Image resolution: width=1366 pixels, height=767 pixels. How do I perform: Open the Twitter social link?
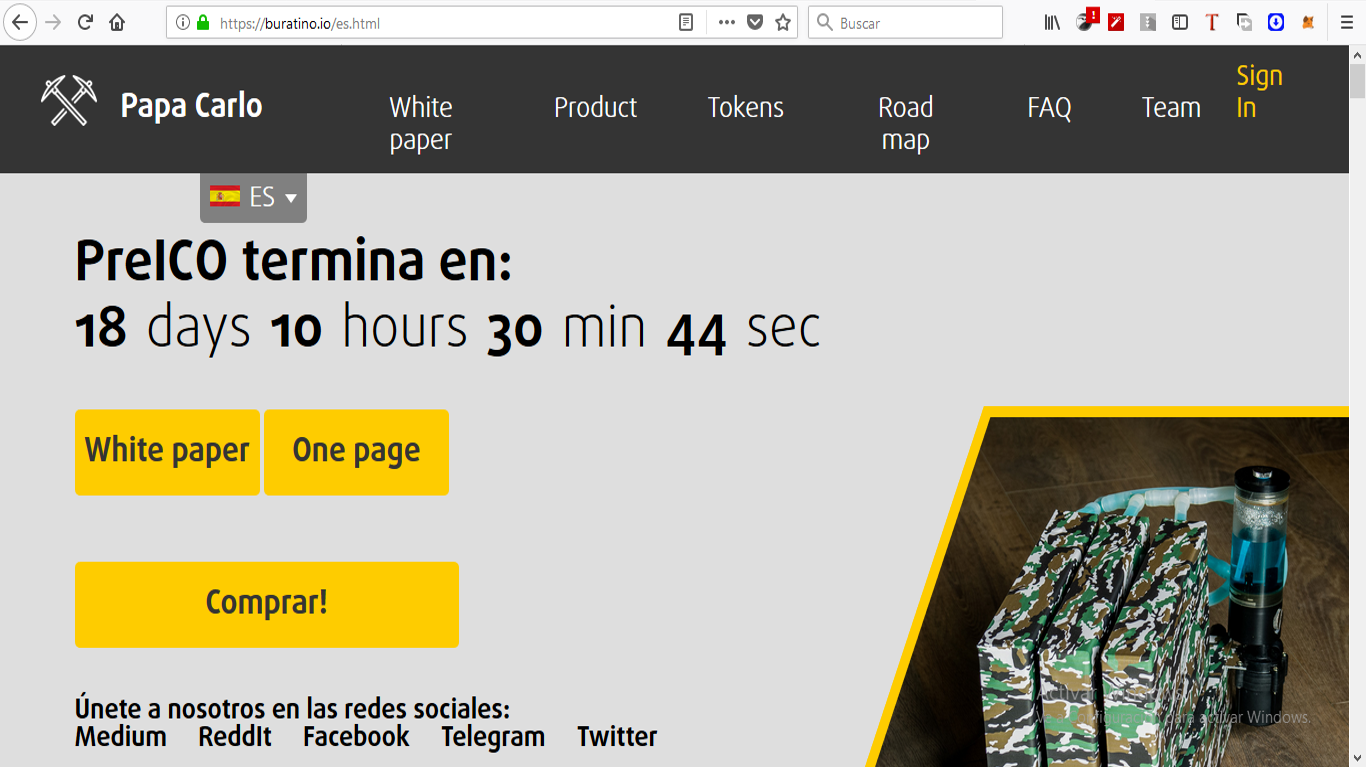(617, 737)
